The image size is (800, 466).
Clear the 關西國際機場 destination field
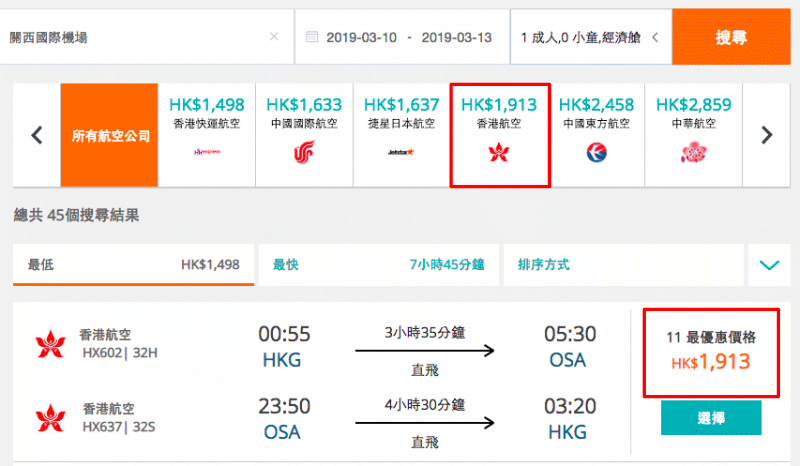click(x=274, y=37)
